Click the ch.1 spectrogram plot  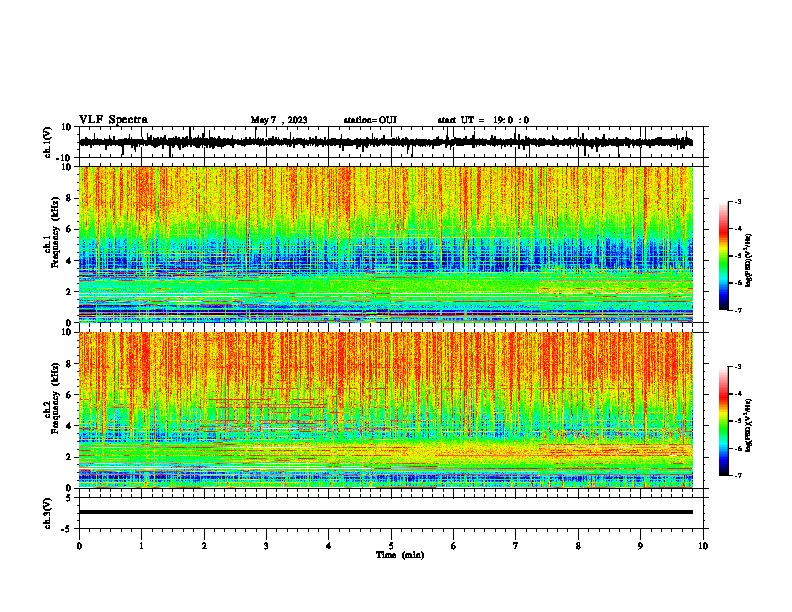coord(386,244)
